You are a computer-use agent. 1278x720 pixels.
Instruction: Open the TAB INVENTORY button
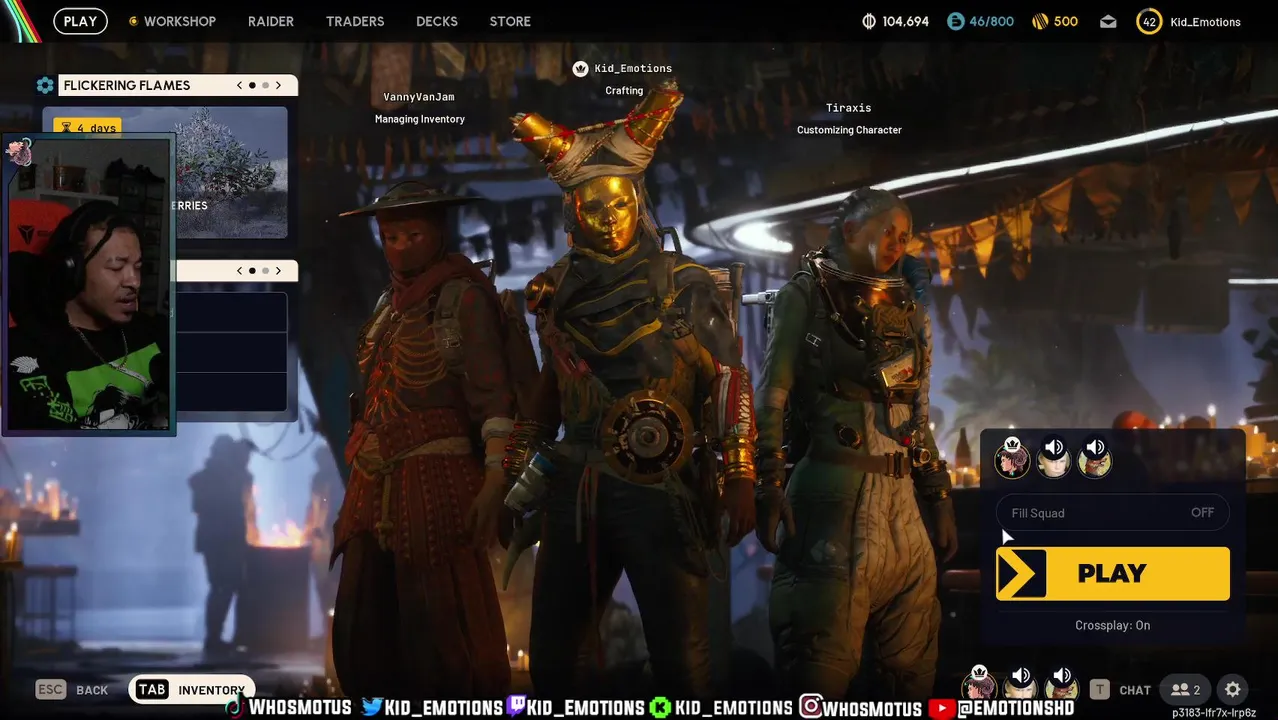click(192, 689)
